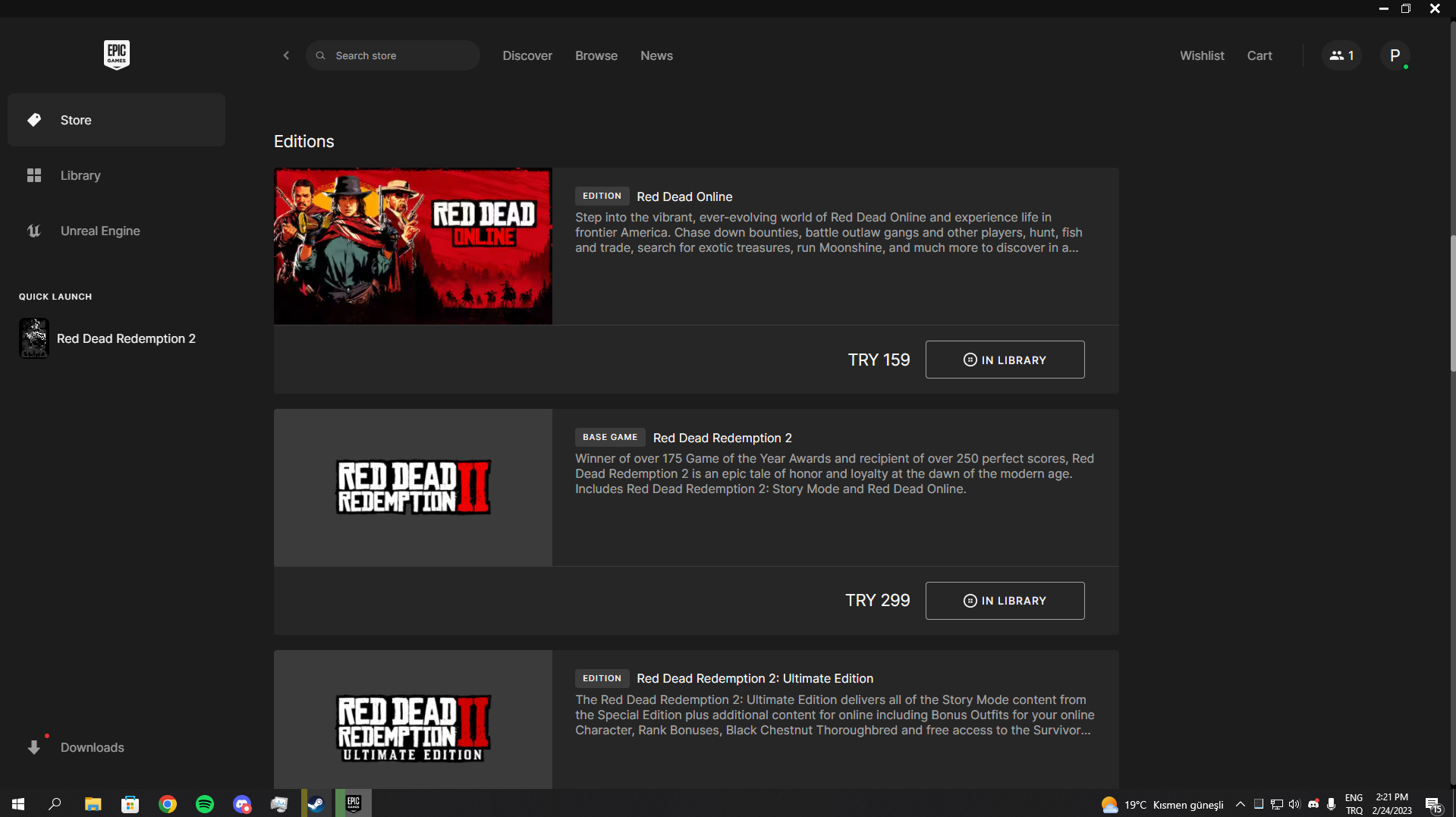Click In Library button for Red Dead Online
Image resolution: width=1456 pixels, height=817 pixels.
1005,360
